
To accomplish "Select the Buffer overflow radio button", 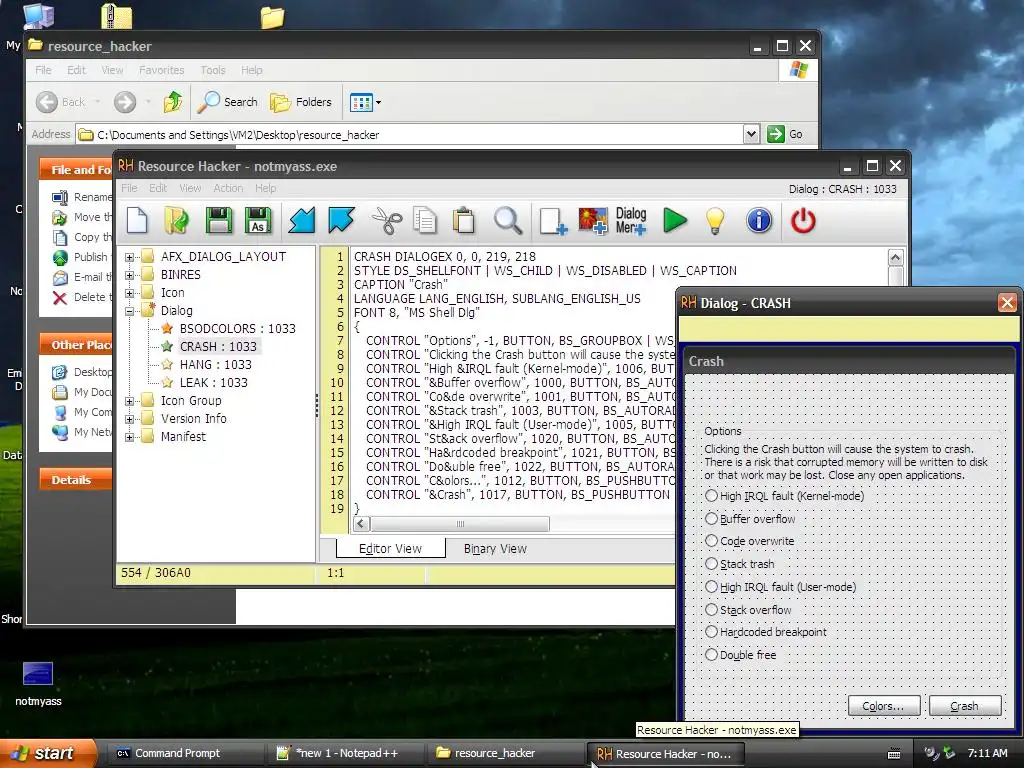I will 711,519.
